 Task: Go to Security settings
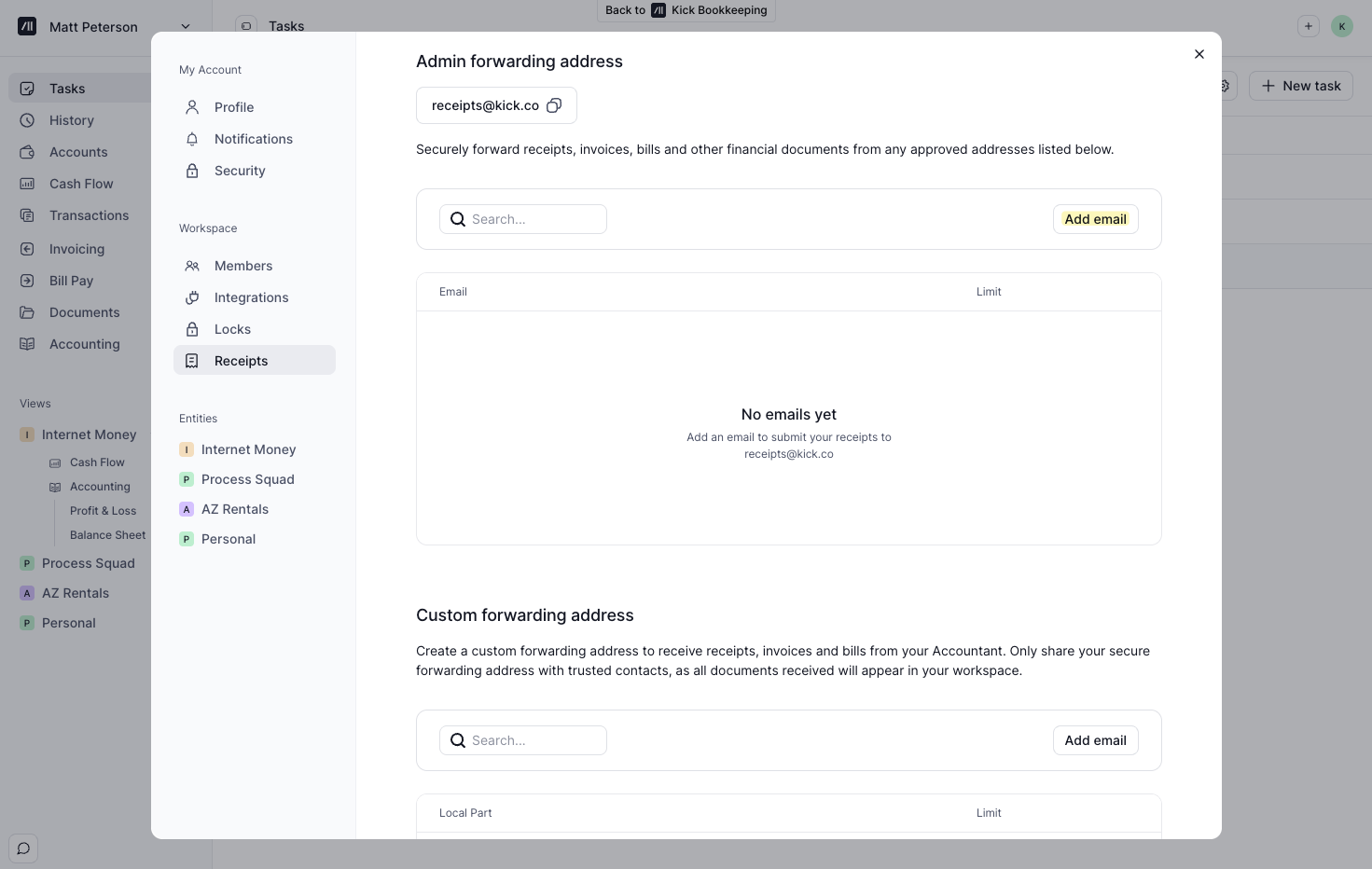pyautogui.click(x=240, y=171)
